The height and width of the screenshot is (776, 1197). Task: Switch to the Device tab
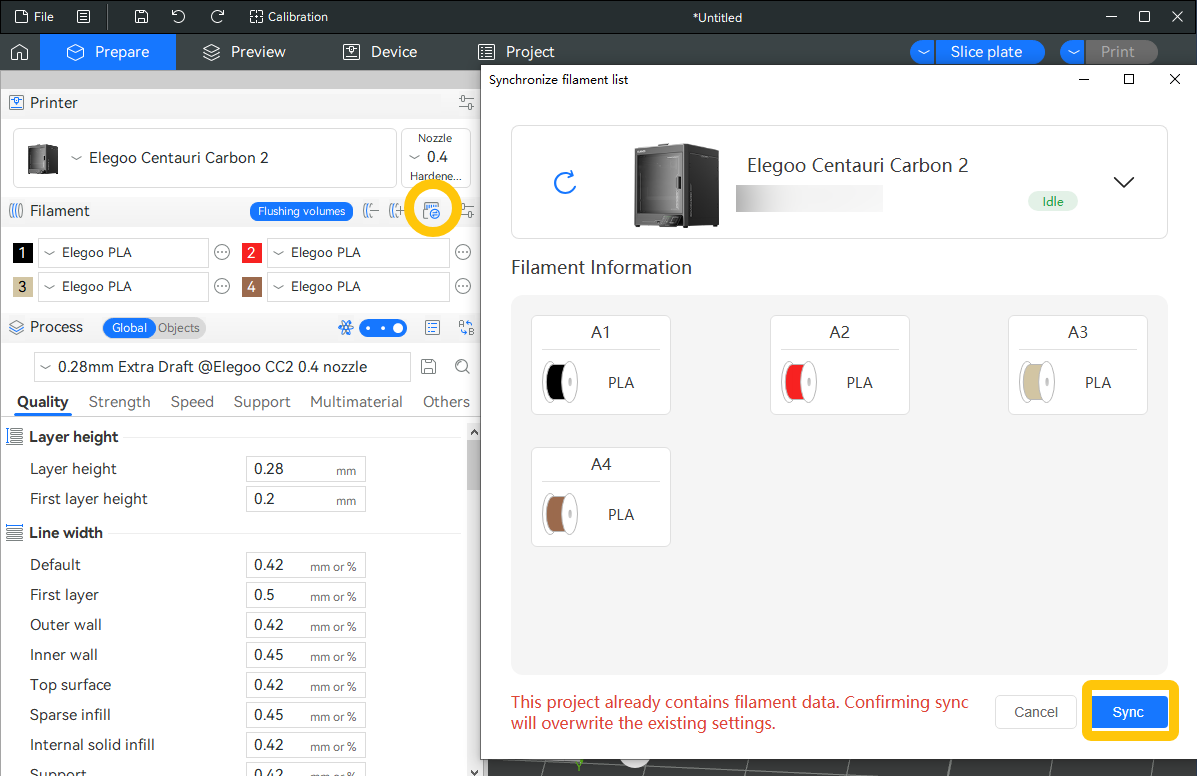coord(379,52)
